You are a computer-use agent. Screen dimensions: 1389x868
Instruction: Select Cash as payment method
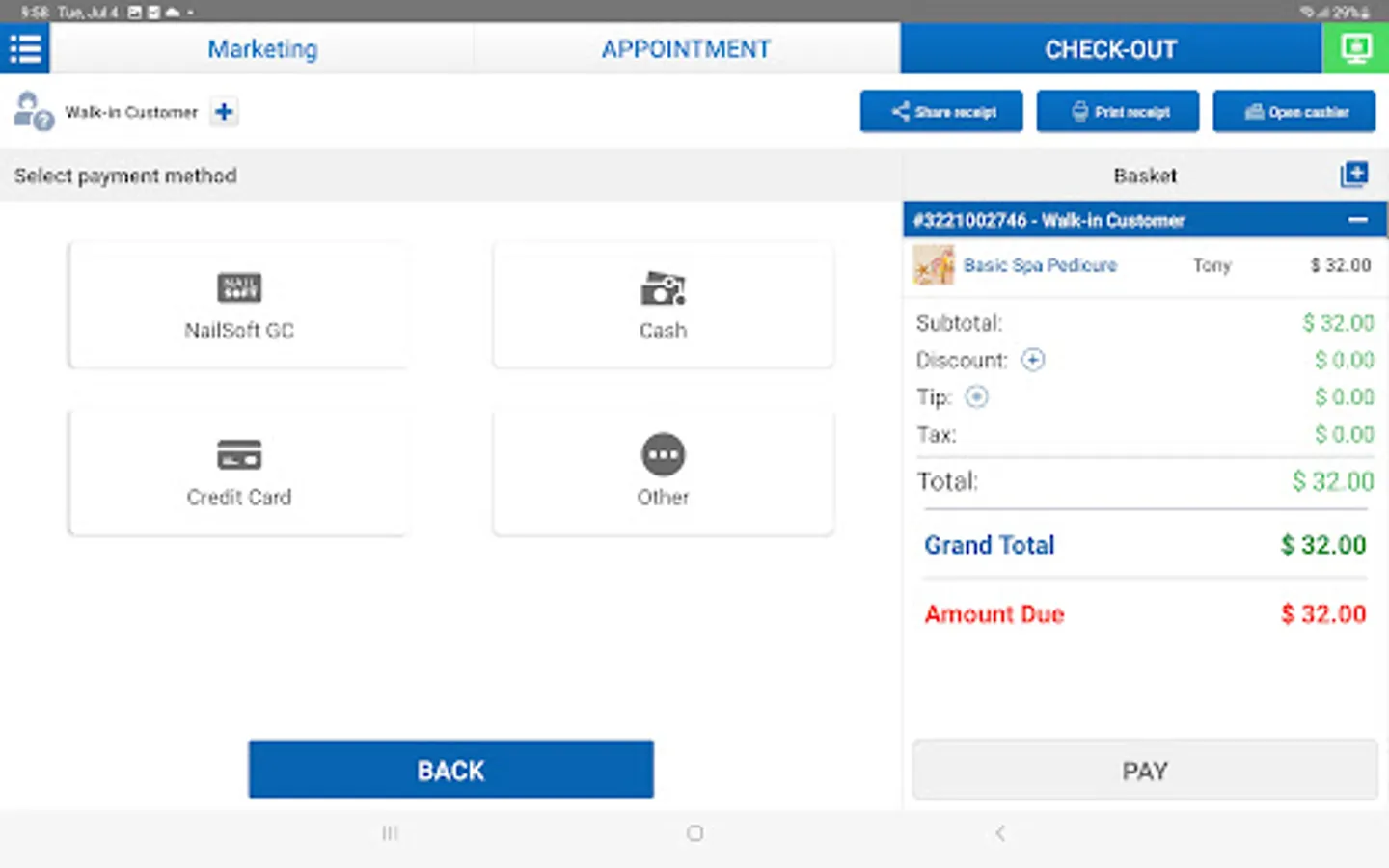663,306
